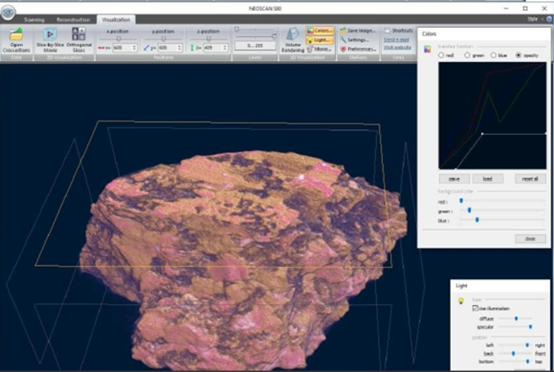Click the Visit website link
The height and width of the screenshot is (372, 554).
coord(397,48)
